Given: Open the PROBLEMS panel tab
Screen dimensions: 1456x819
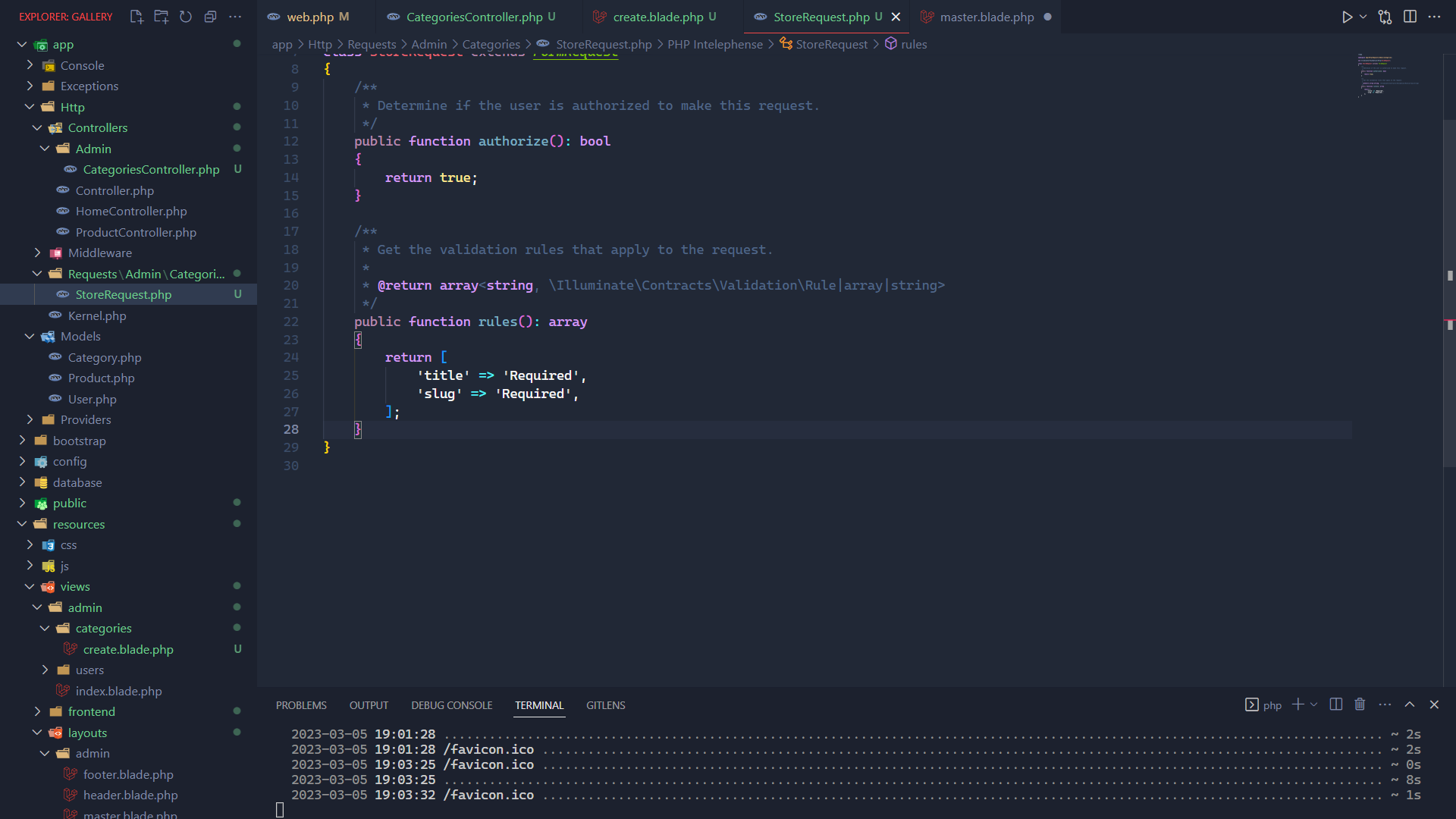Looking at the screenshot, I should [x=301, y=705].
